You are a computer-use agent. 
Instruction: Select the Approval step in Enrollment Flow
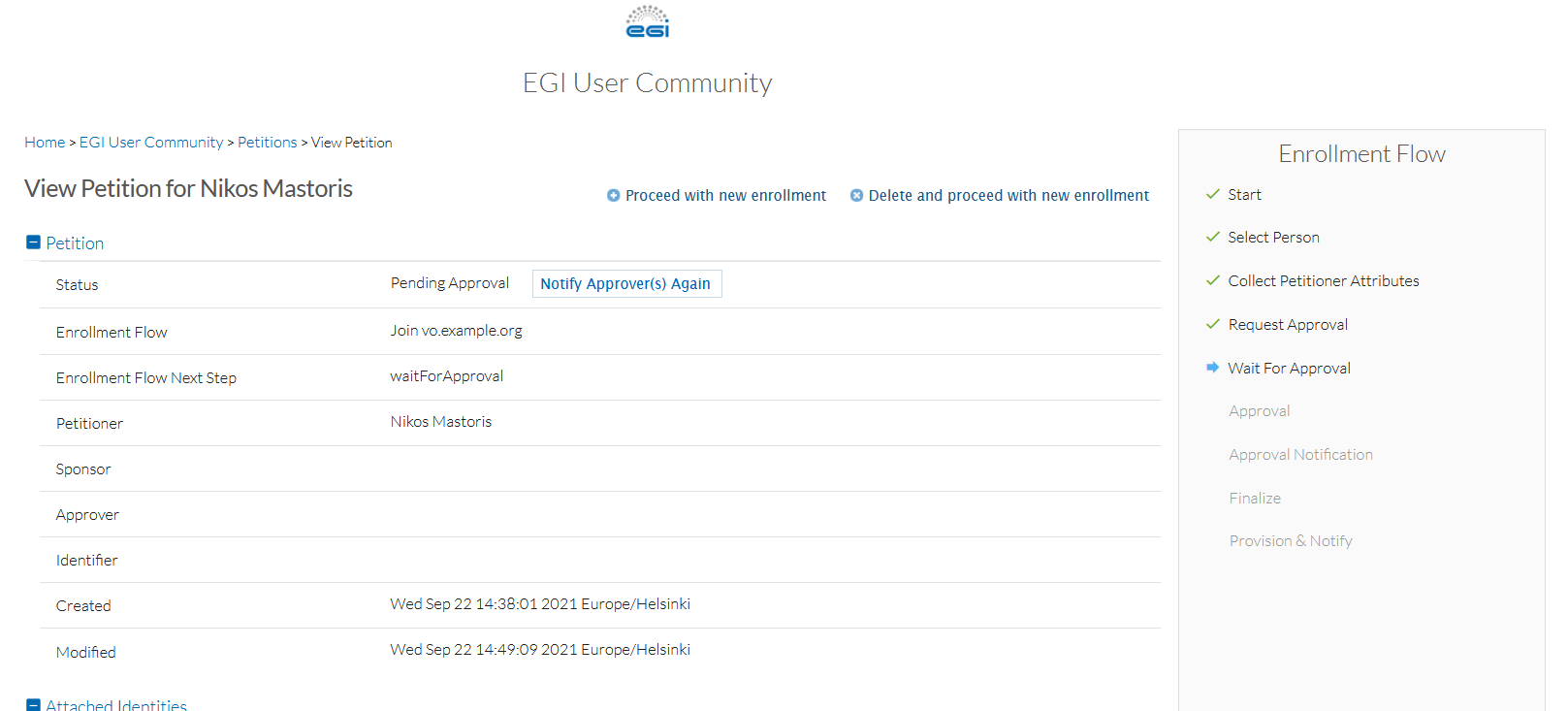pyautogui.click(x=1259, y=411)
